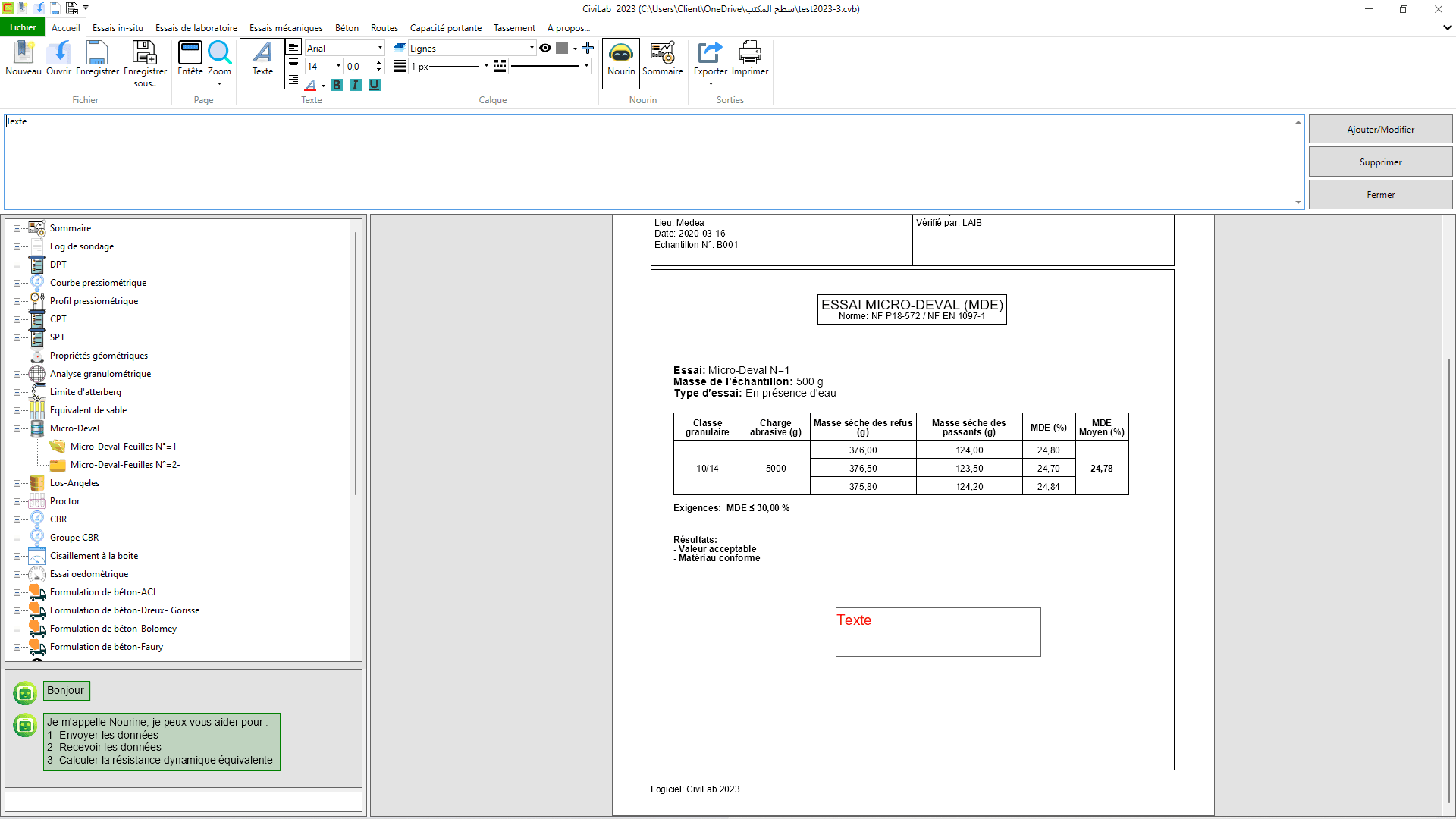Choose Enregistrer sous to save as
Viewport: 1456px width, 819px height.
point(145,64)
